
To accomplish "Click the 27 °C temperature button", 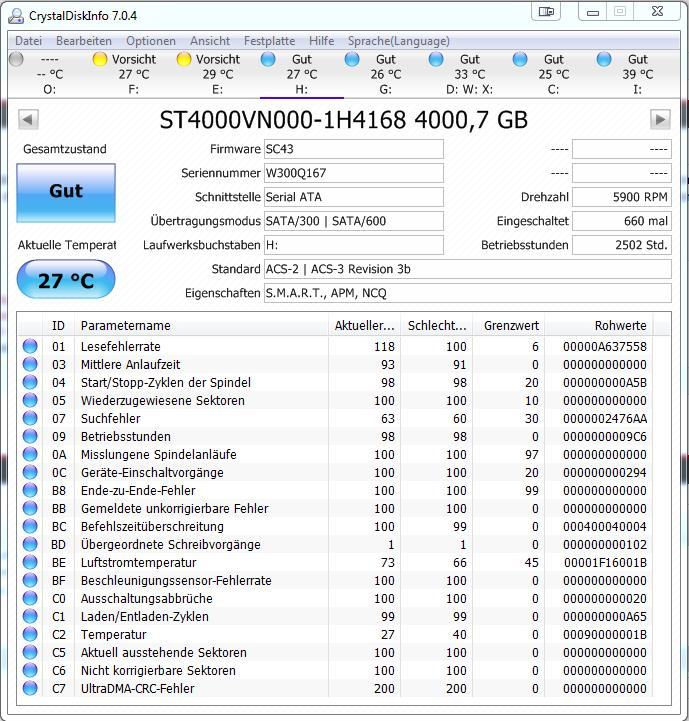I will pos(66,280).
